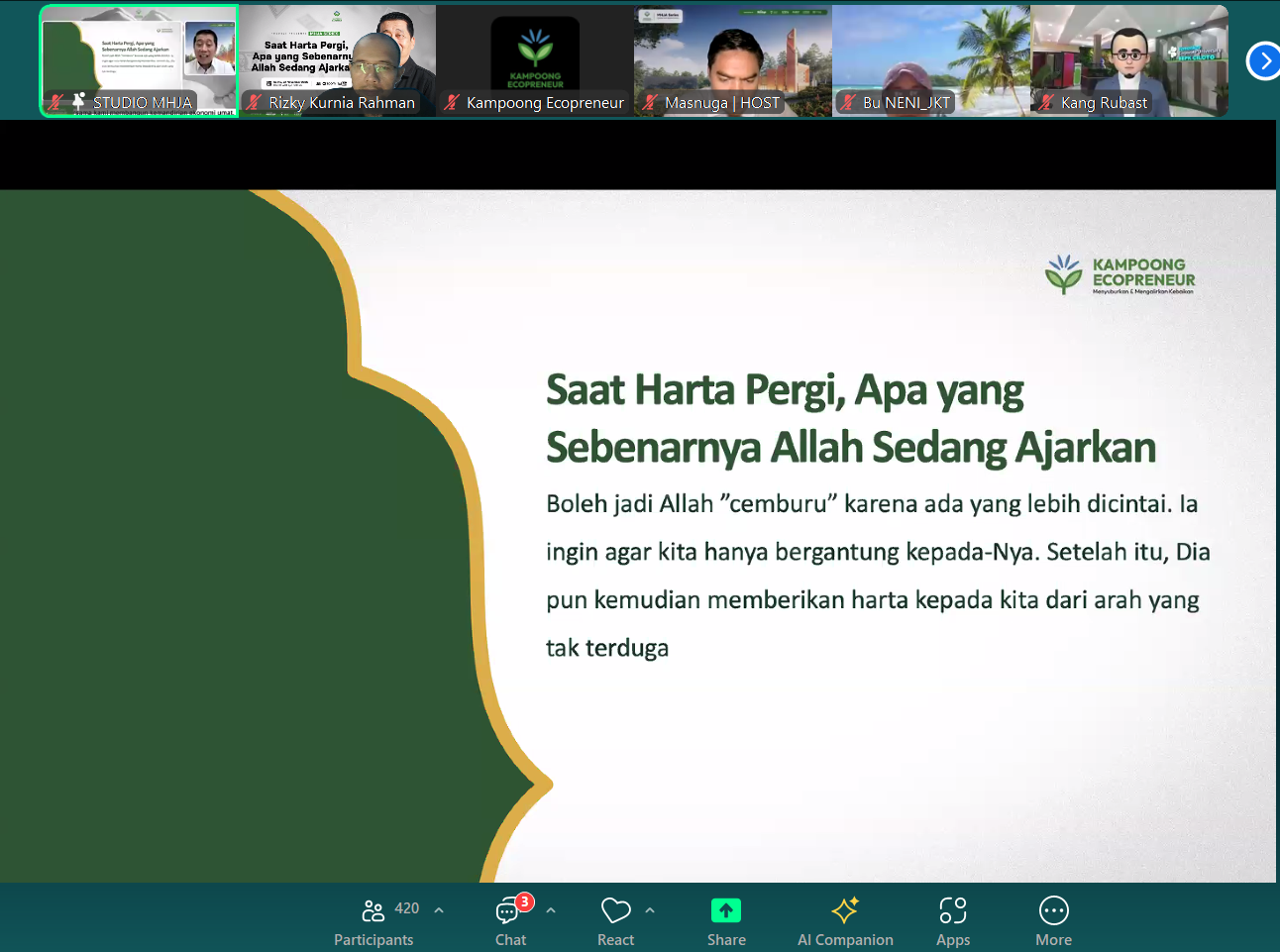1280x952 pixels.
Task: Open the More options ellipsis icon
Action: click(x=1053, y=909)
